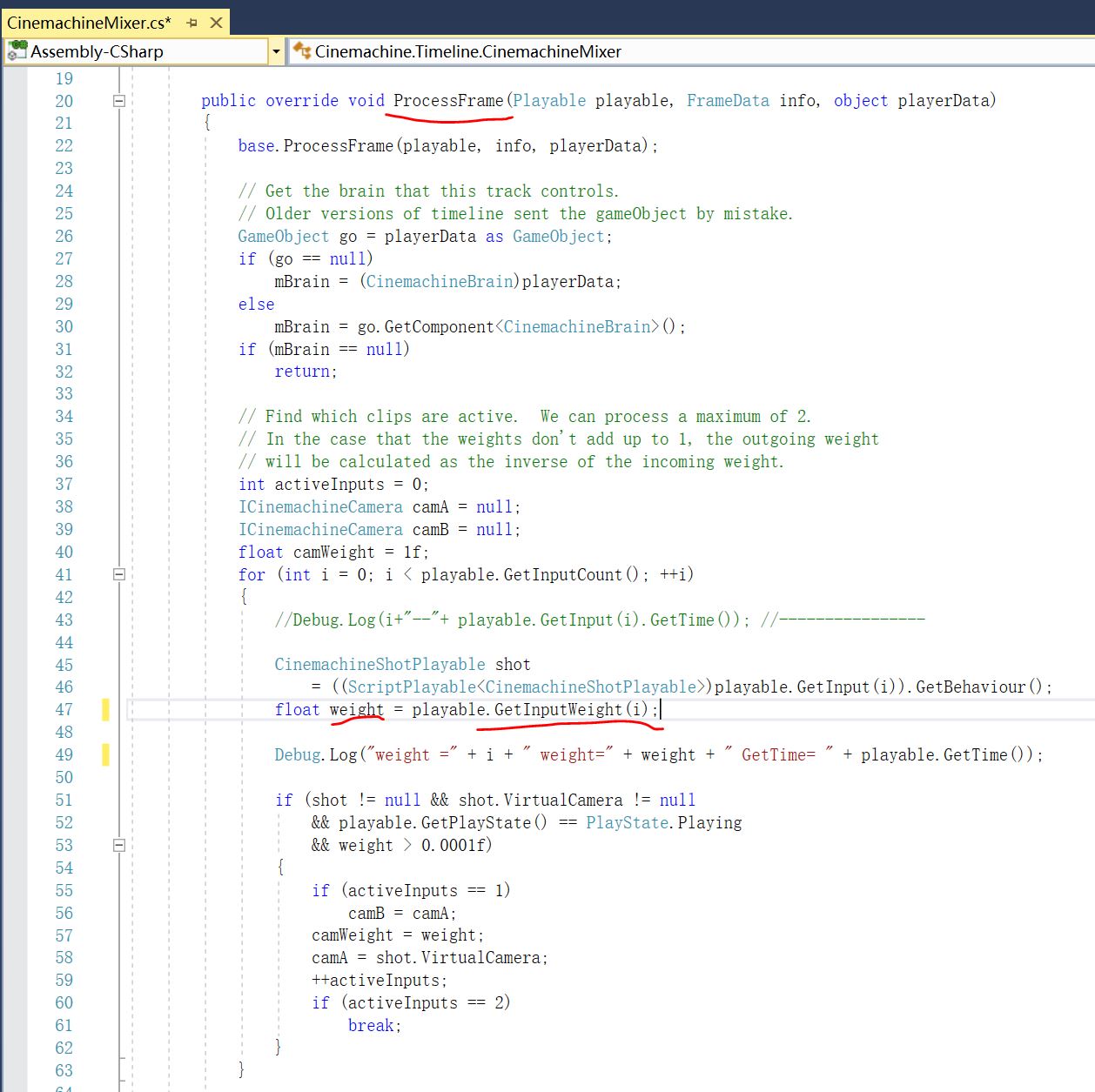Collapse the ProcessFrame method at line 20
1095x1092 pixels.
[x=120, y=101]
